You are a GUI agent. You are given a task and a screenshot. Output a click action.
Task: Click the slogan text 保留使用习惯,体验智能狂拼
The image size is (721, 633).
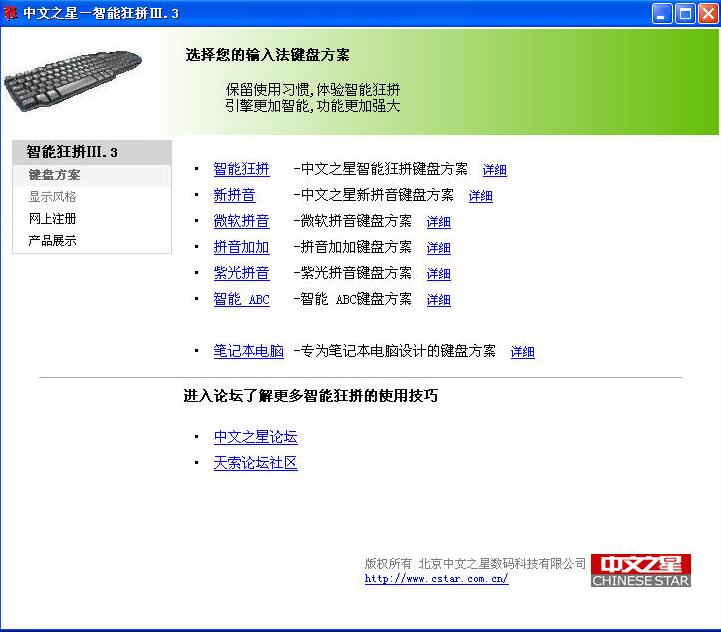click(x=313, y=89)
